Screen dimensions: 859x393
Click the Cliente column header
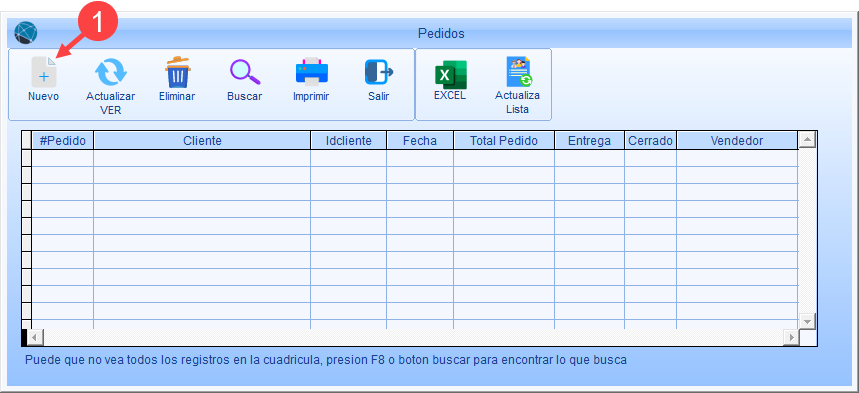202,141
